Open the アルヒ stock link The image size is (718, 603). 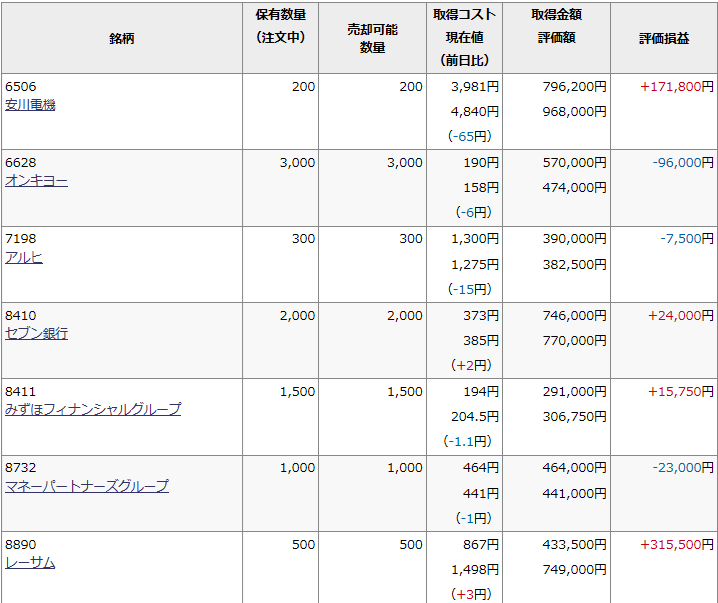pos(24,257)
